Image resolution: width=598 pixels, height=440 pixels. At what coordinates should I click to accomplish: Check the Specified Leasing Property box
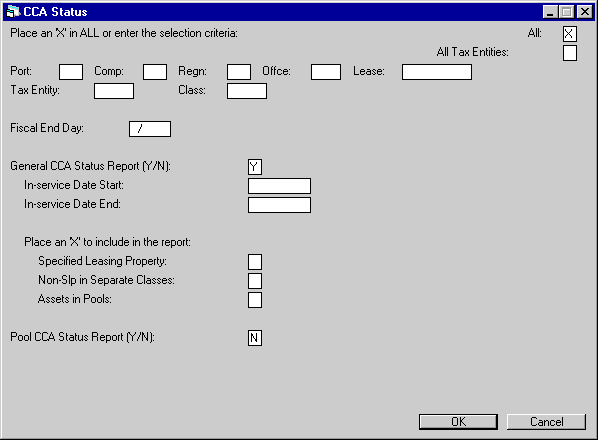[x=255, y=262]
